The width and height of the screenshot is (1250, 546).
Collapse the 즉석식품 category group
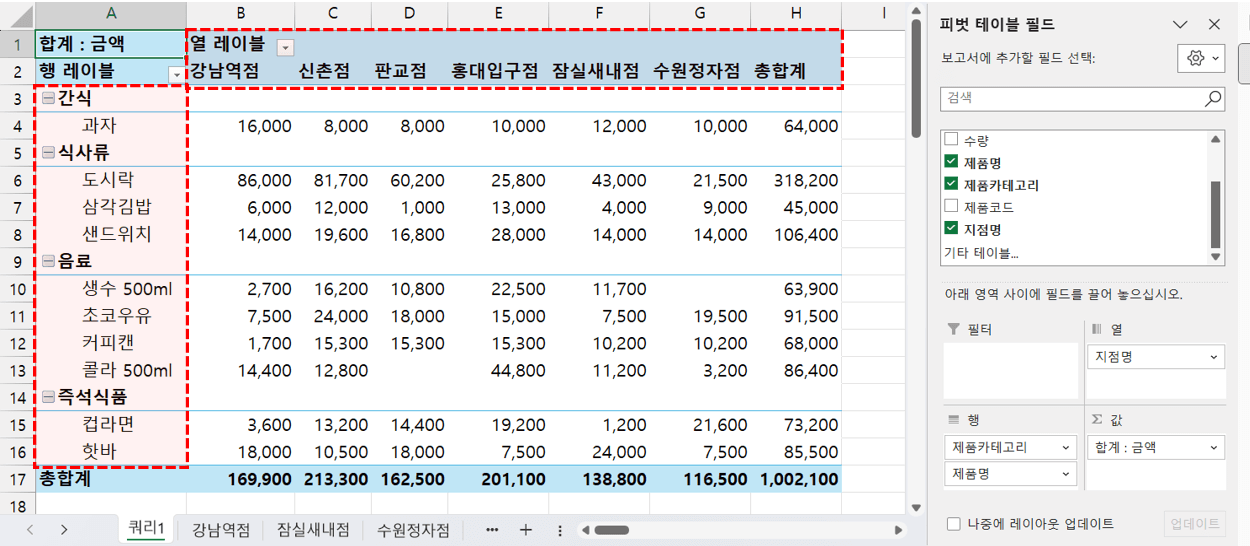tap(48, 397)
